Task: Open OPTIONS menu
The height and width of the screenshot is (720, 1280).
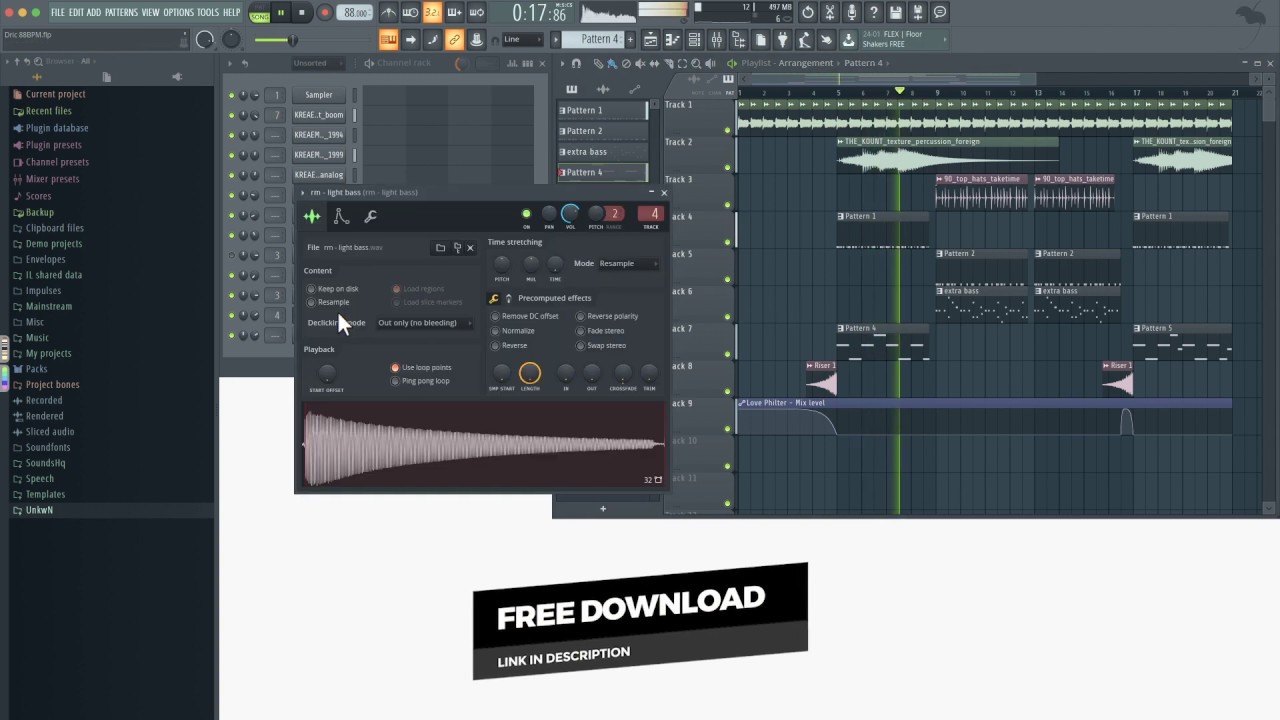Action: (x=178, y=13)
